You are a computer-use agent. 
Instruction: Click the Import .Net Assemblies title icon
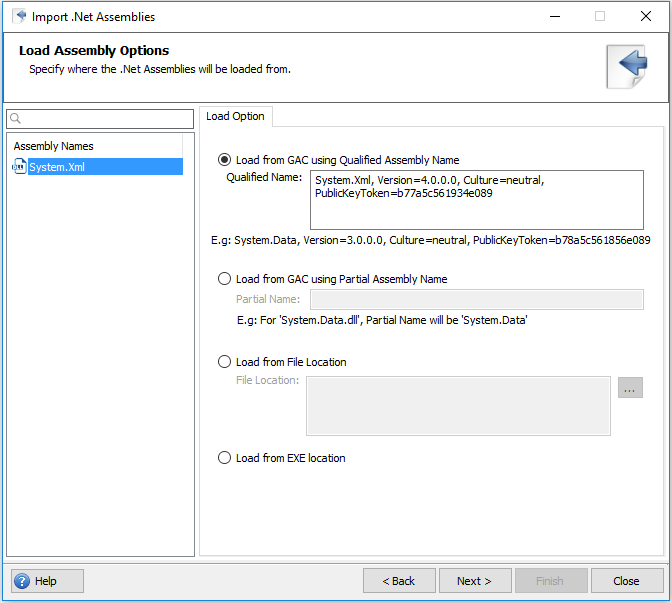pyautogui.click(x=19, y=16)
